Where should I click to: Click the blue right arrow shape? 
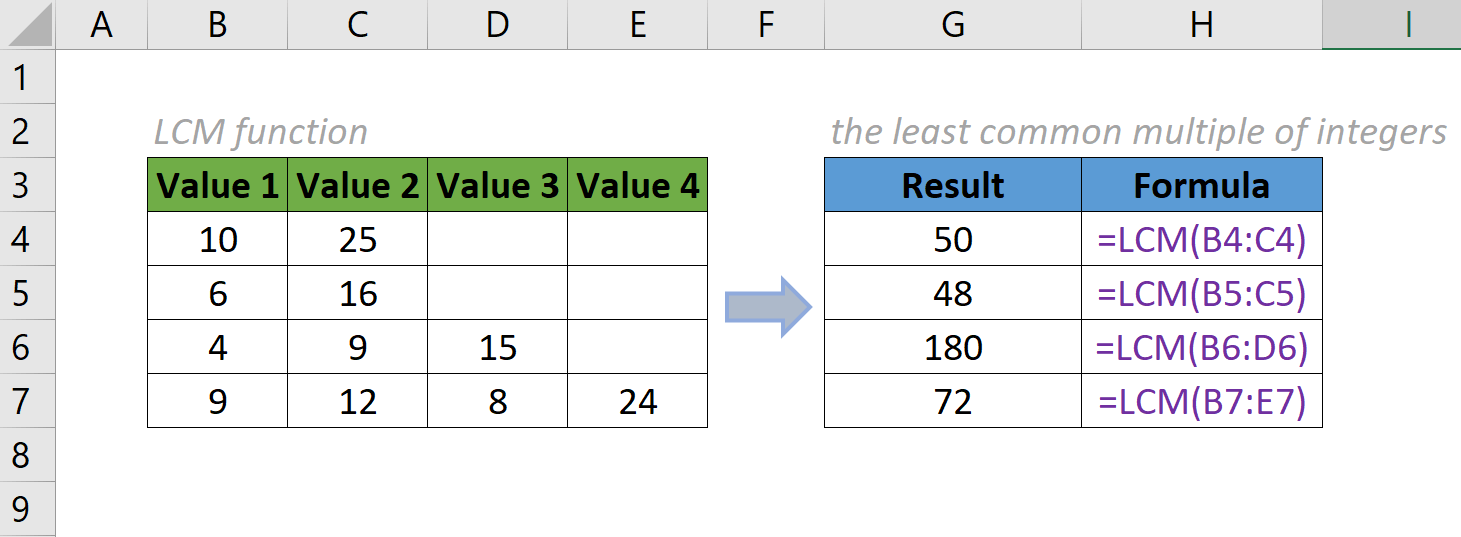pyautogui.click(x=767, y=307)
